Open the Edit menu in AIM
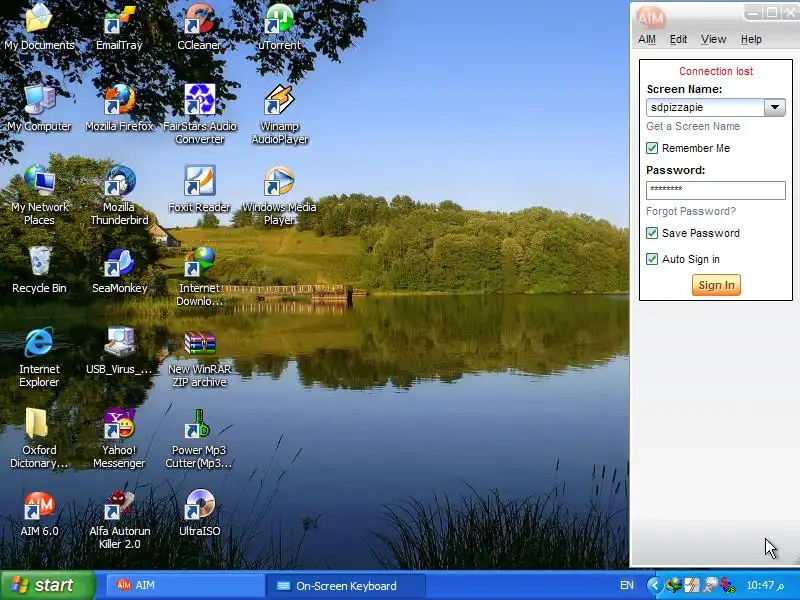Image resolution: width=800 pixels, height=600 pixels. coord(678,39)
